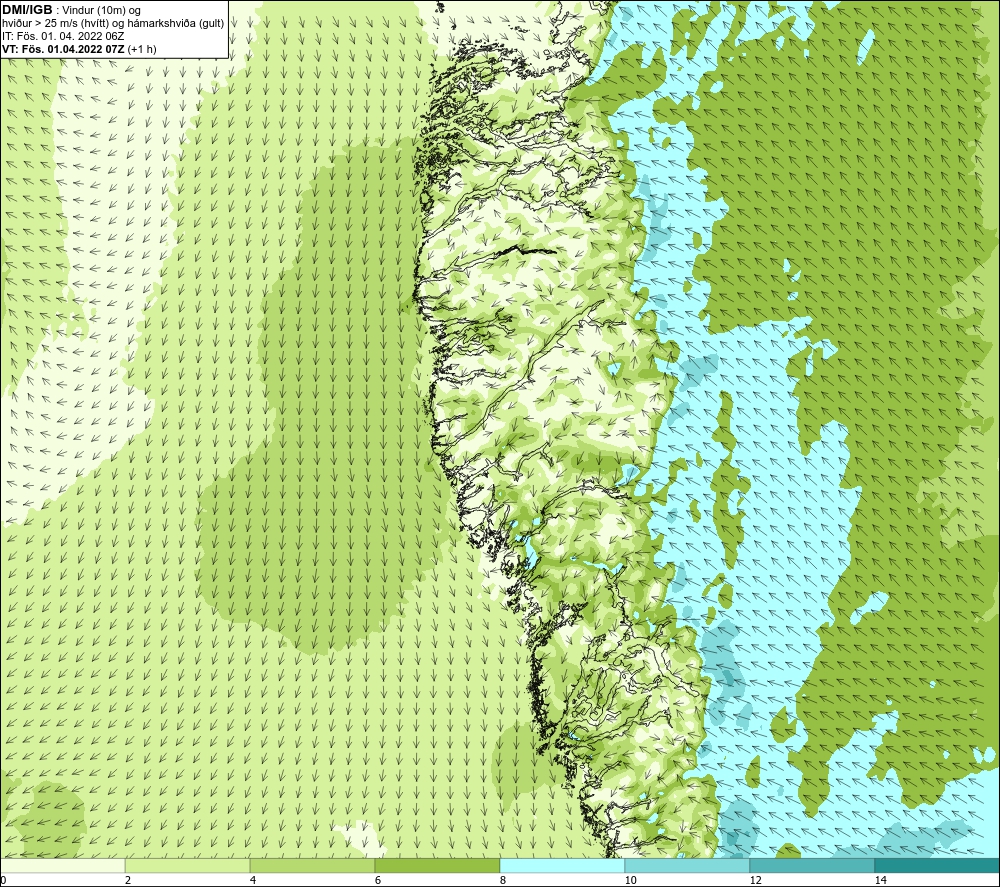Image resolution: width=1000 pixels, height=887 pixels.
Task: Click the 8–10 m/s light cyan color bar segment
Action: [x=562, y=865]
